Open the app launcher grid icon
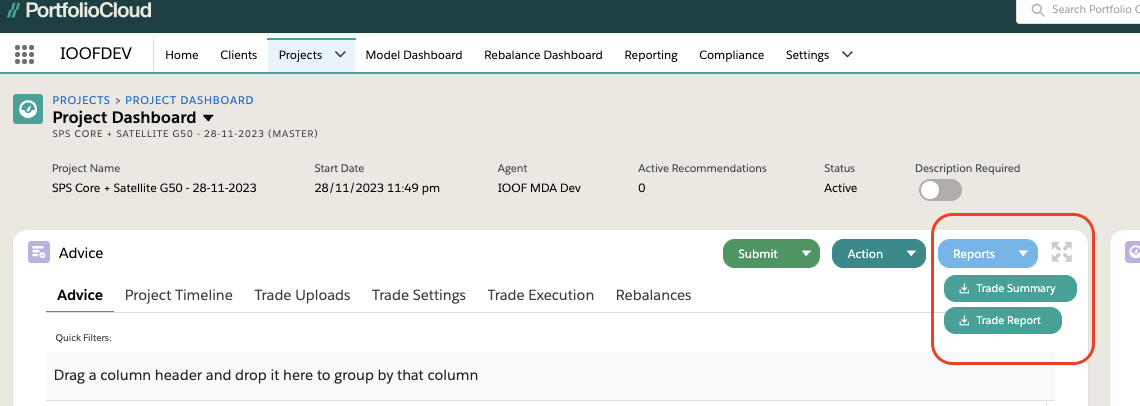 click(x=25, y=54)
